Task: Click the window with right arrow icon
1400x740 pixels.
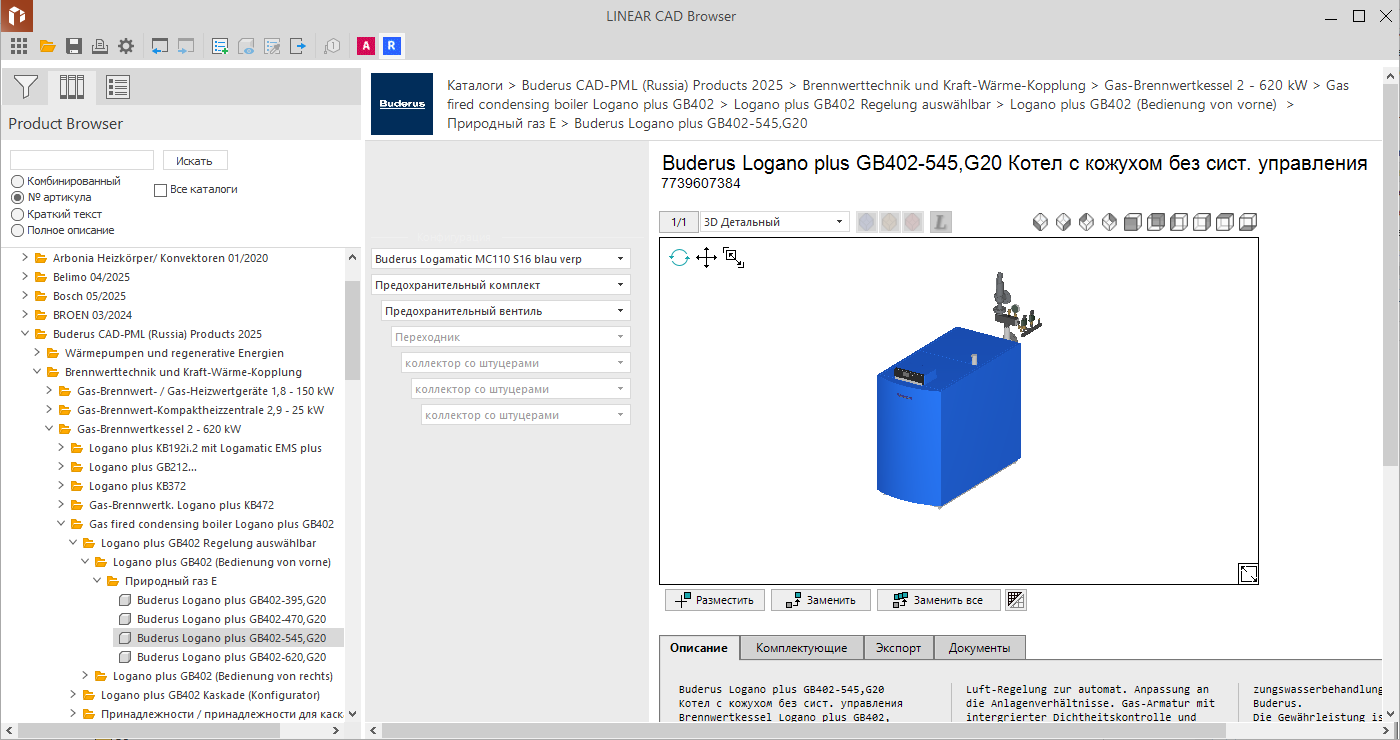Action: click(186, 46)
